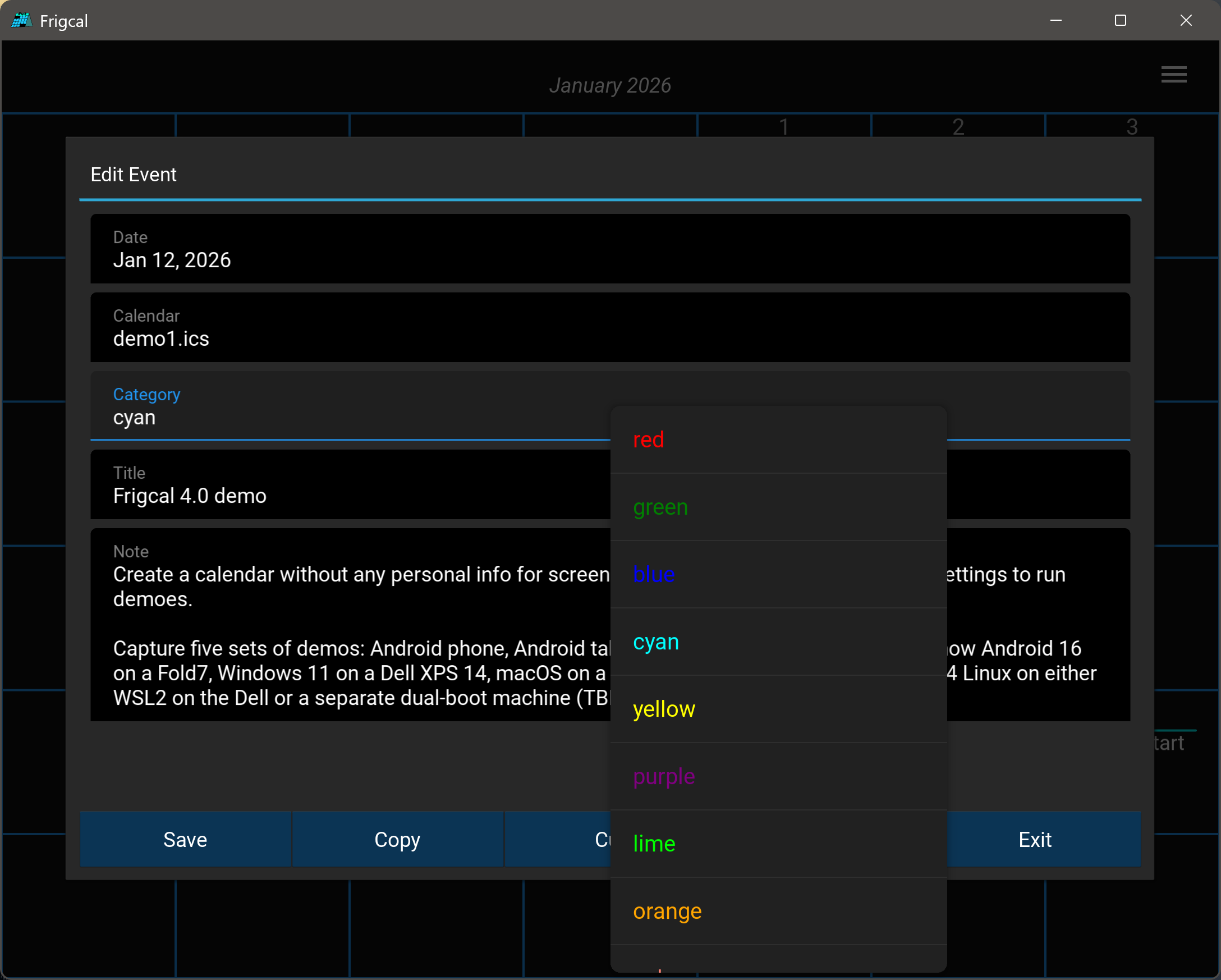Viewport: 1221px width, 980px height.
Task: Maximize the Frigcal window
Action: pos(1120,20)
